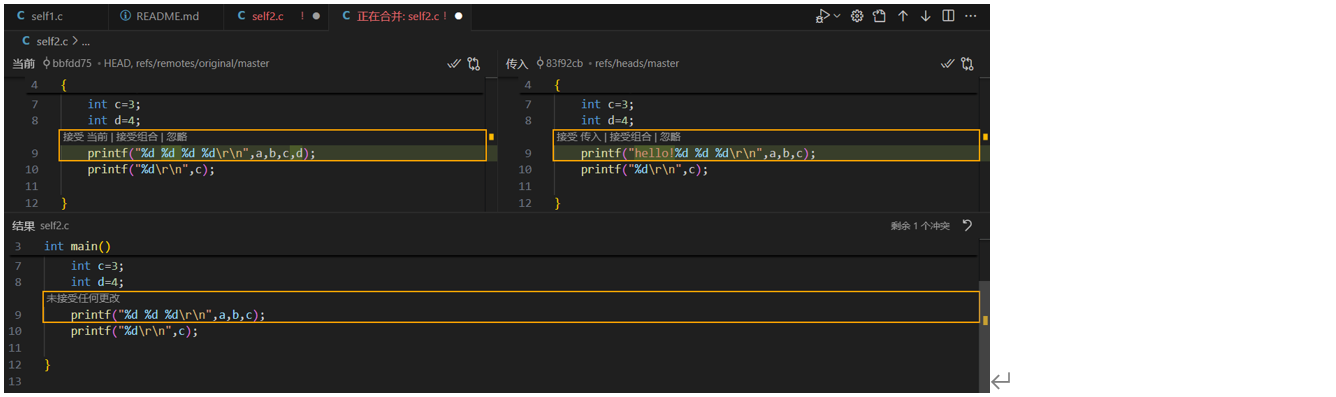The width and height of the screenshot is (1336, 397).
Task: Go to previous conflict with up arrow
Action: (x=903, y=16)
